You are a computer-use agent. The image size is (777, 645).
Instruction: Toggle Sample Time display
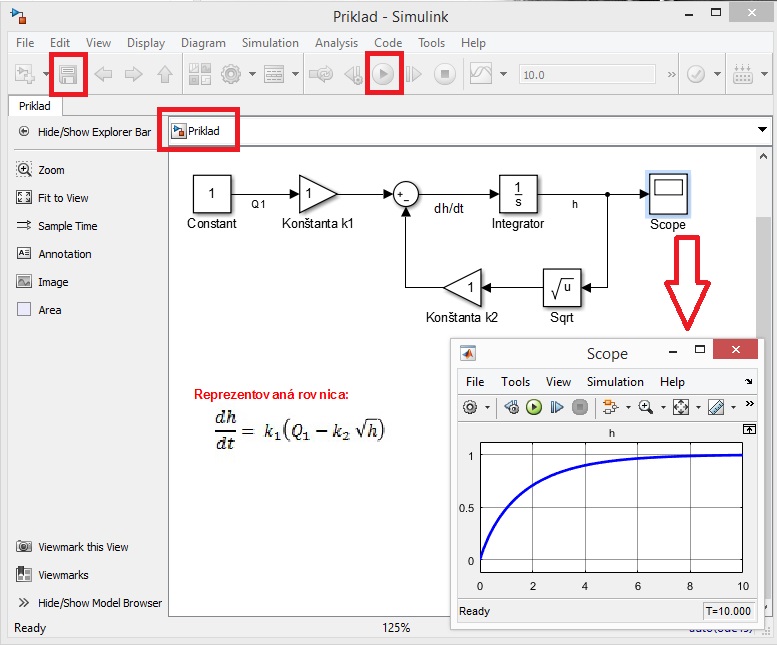56,226
